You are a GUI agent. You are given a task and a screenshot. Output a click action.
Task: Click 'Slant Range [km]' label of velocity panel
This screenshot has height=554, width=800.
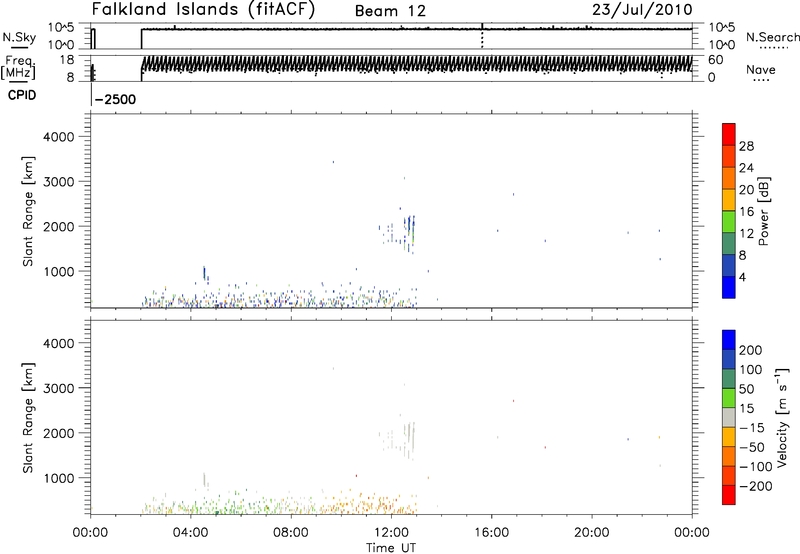[x=28, y=418]
